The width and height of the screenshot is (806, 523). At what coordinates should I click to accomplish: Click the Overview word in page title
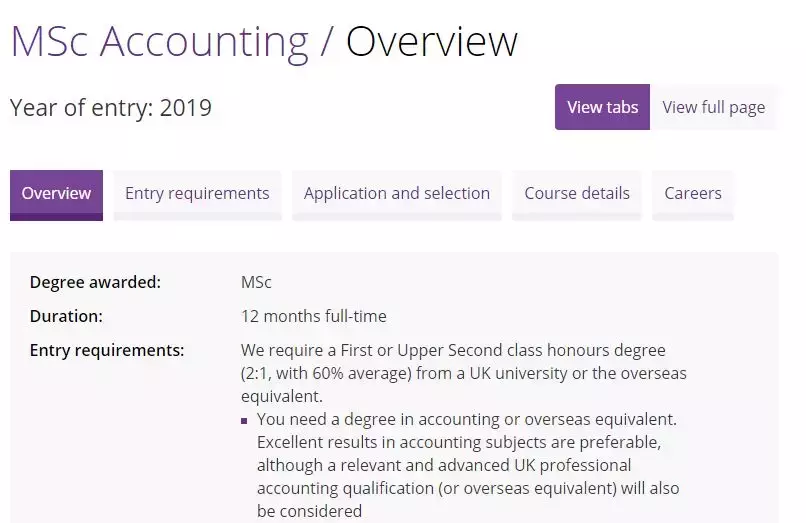(431, 42)
